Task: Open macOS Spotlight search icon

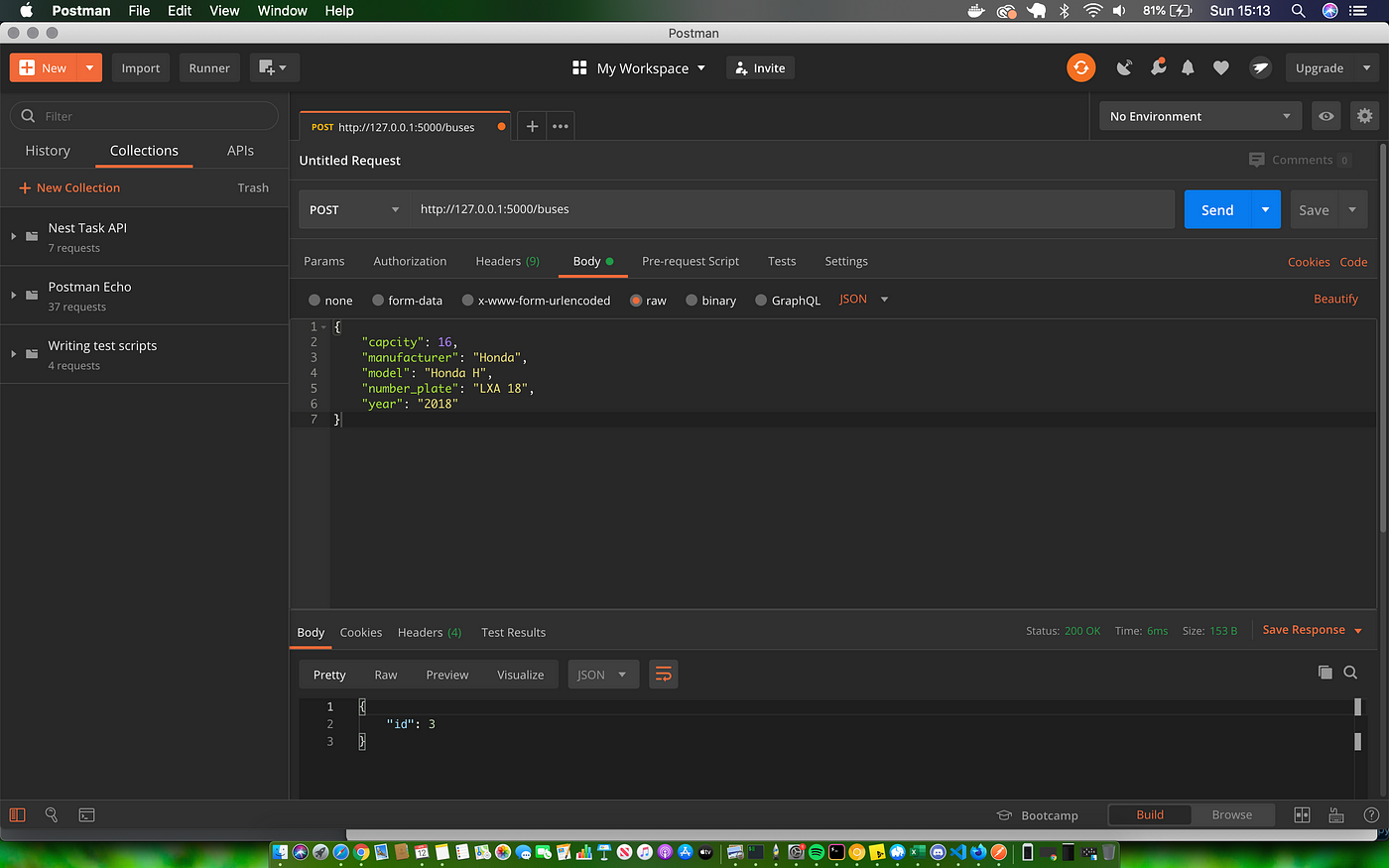Action: pyautogui.click(x=1298, y=11)
